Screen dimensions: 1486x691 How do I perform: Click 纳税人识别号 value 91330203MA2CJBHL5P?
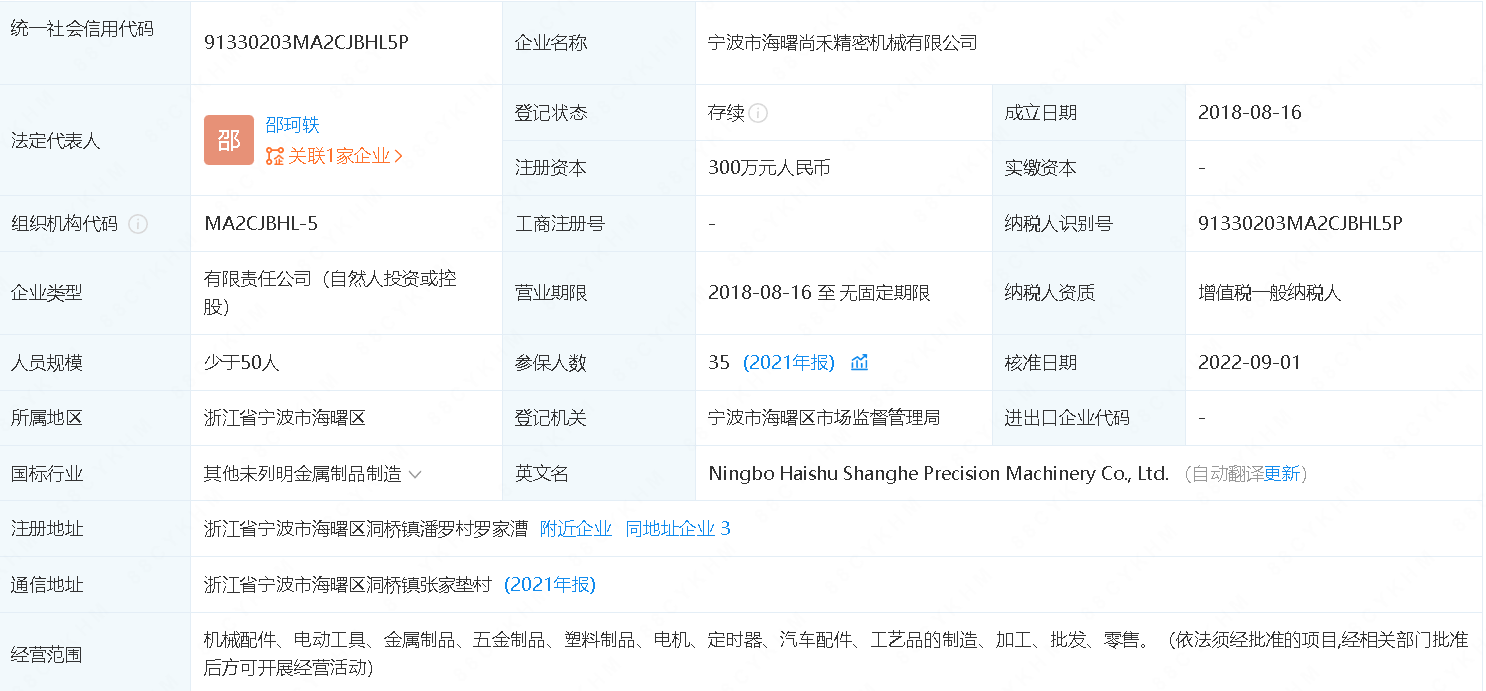[x=1300, y=224]
